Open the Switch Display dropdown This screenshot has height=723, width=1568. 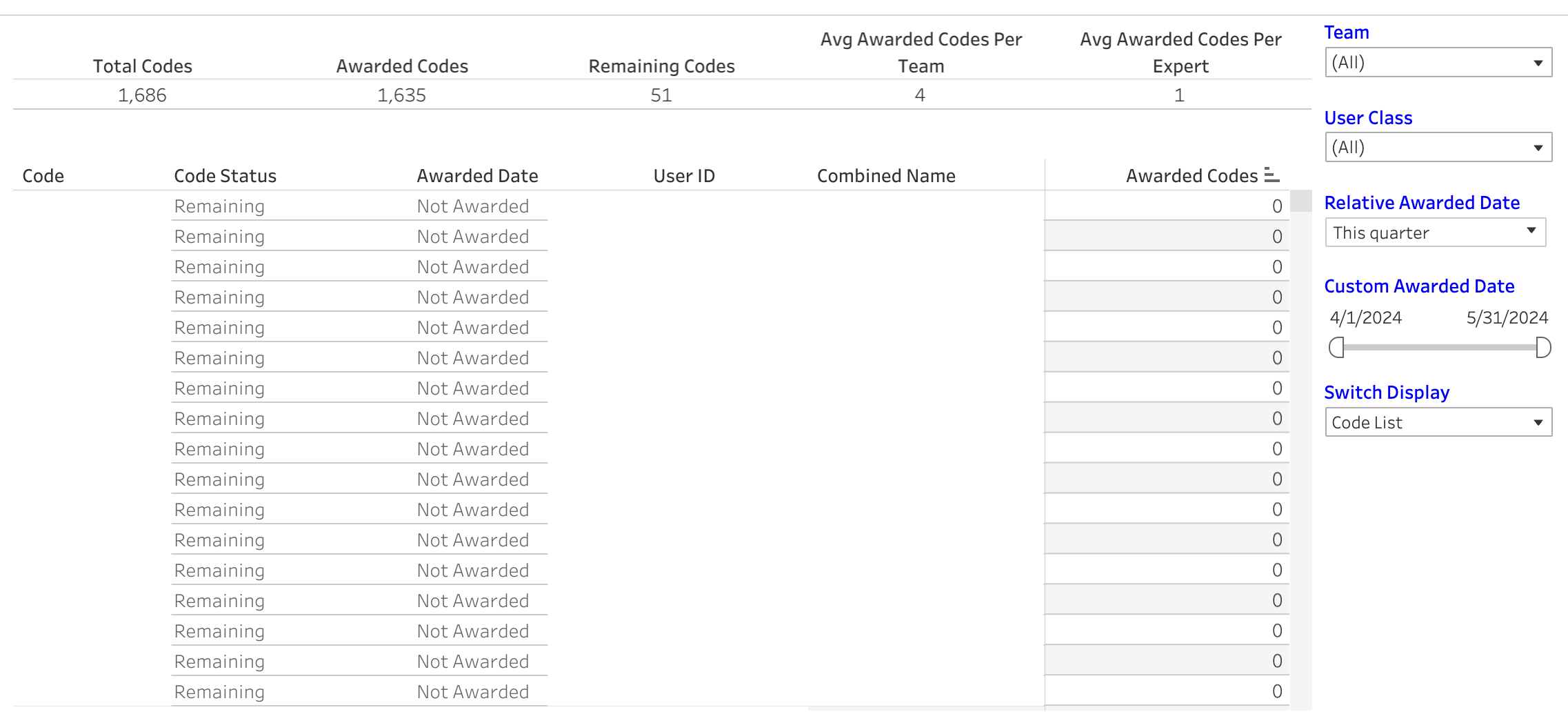(x=1438, y=422)
